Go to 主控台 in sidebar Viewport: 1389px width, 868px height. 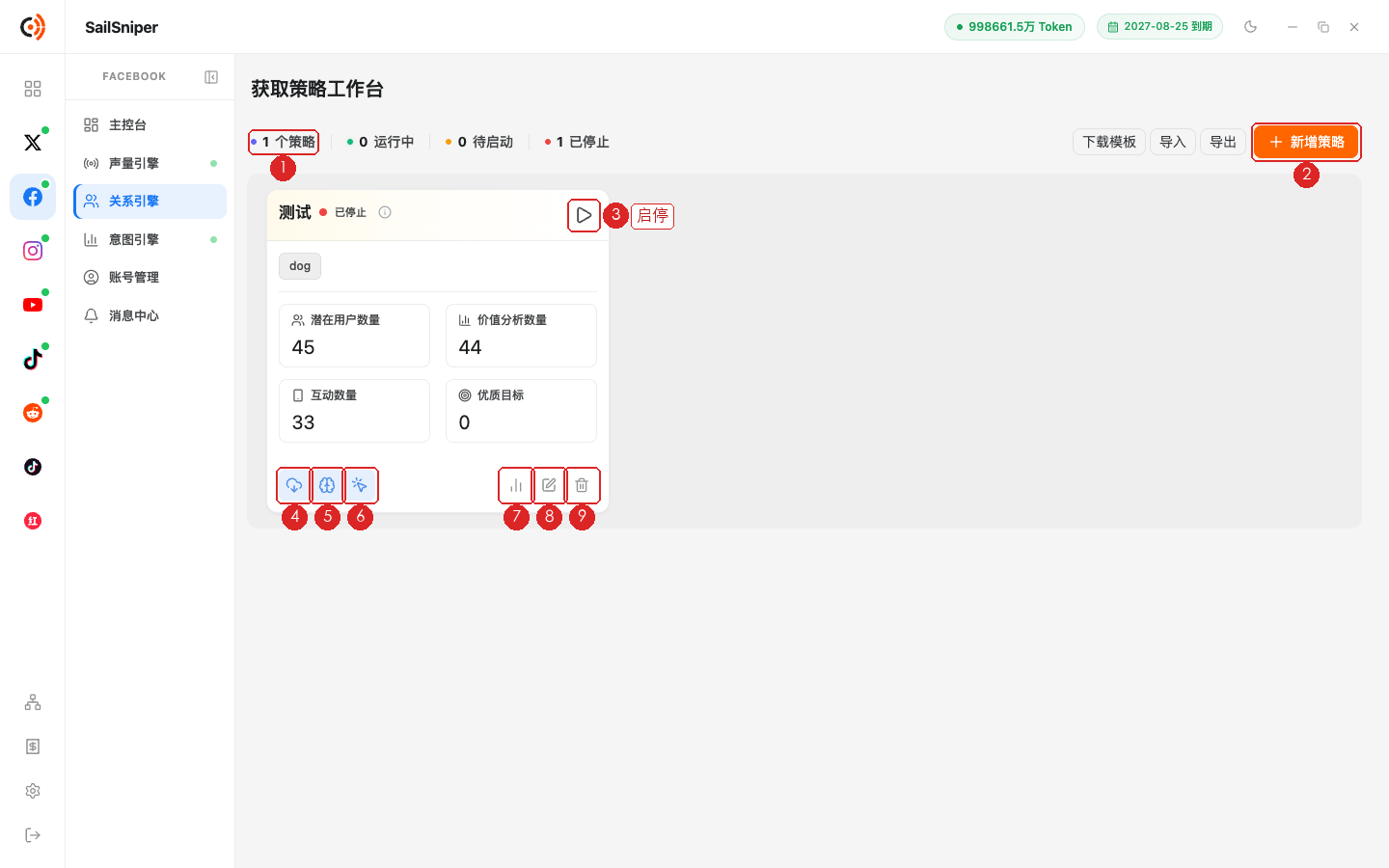150,125
